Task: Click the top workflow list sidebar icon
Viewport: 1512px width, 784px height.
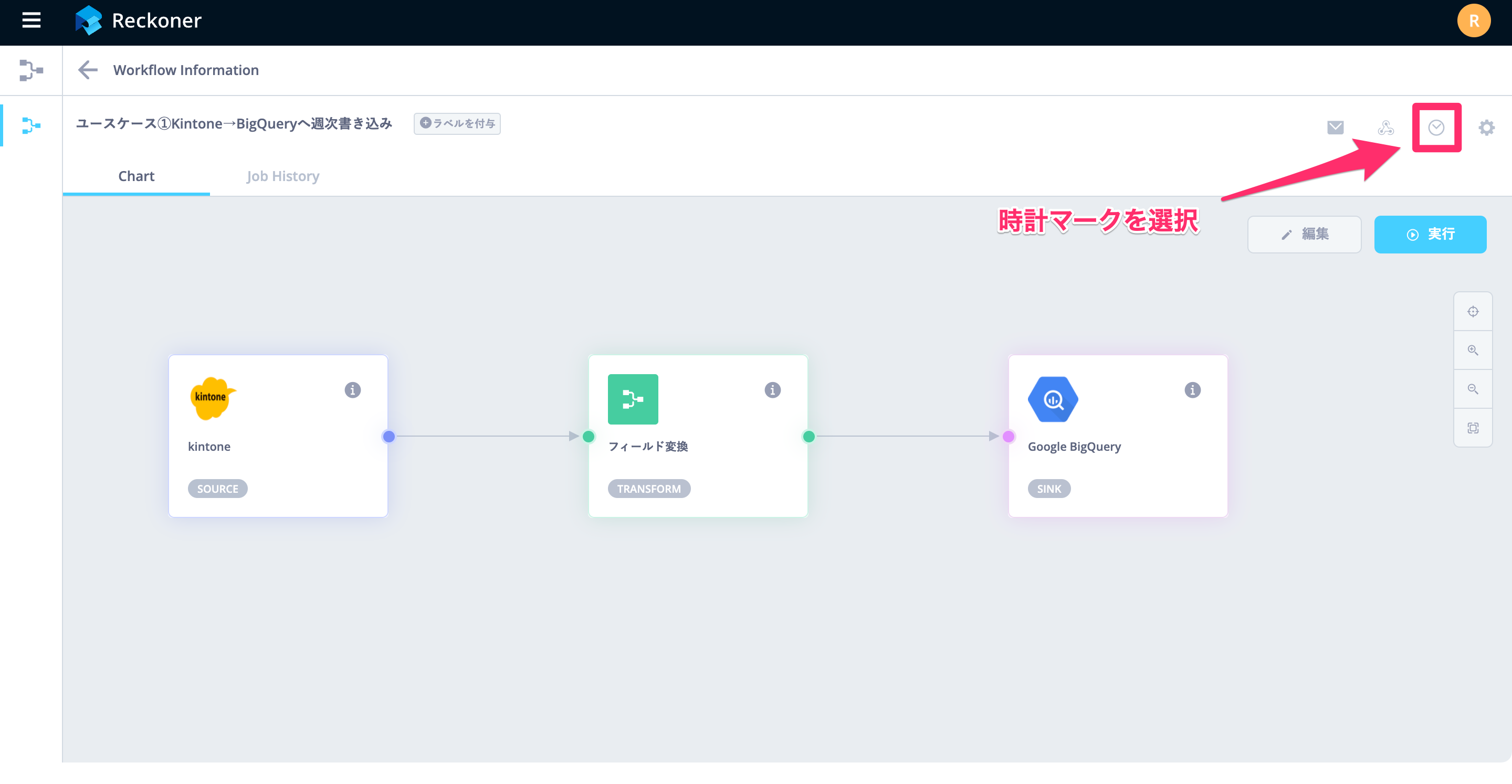Action: 31,70
